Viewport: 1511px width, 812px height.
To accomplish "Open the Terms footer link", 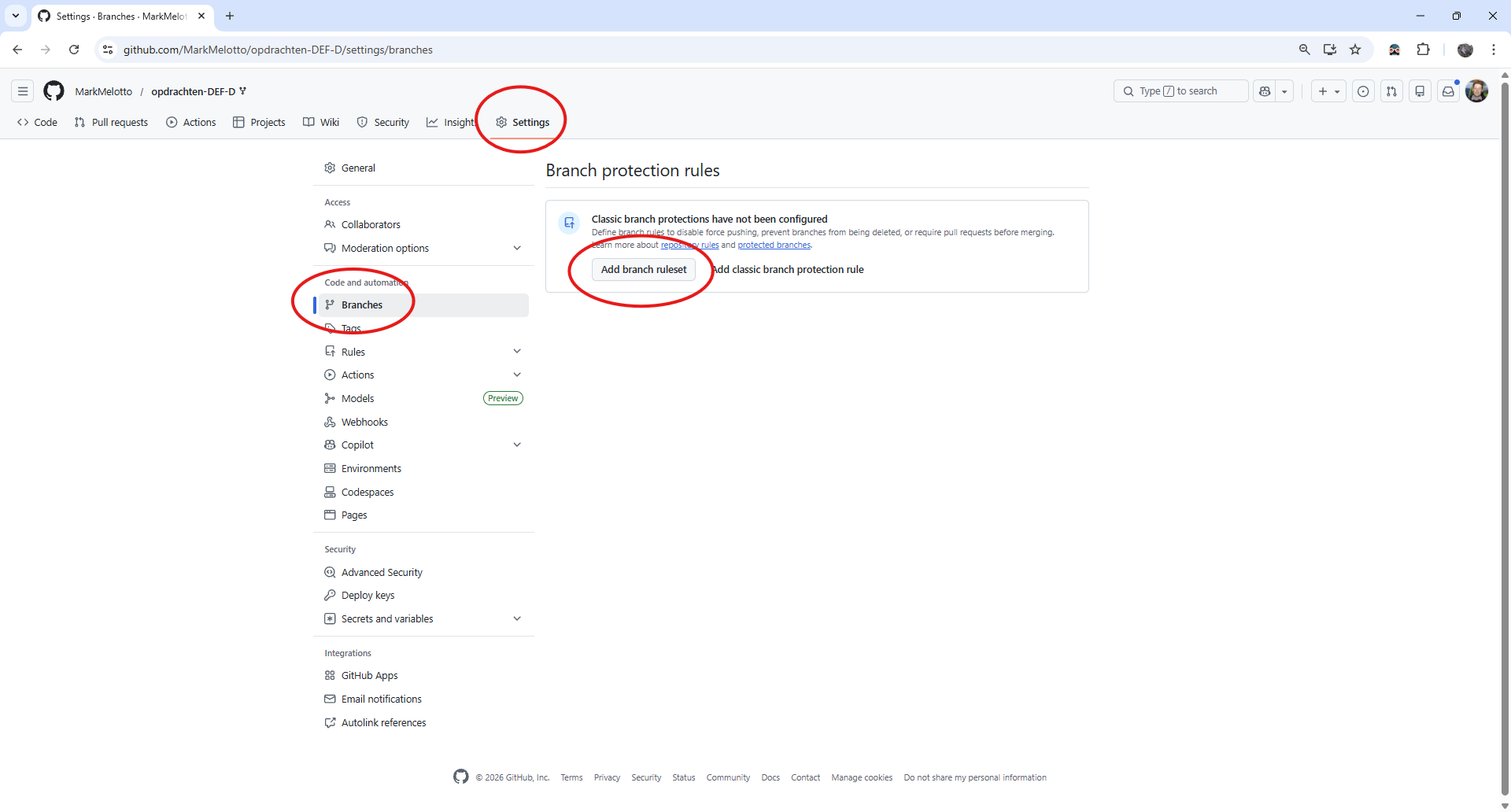I will coord(571,777).
